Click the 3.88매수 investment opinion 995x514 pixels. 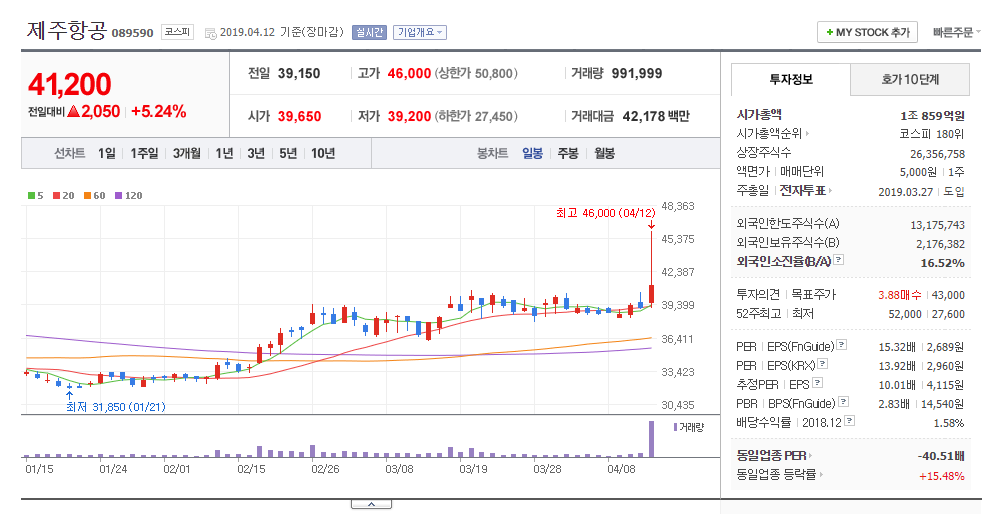pyautogui.click(x=900, y=295)
